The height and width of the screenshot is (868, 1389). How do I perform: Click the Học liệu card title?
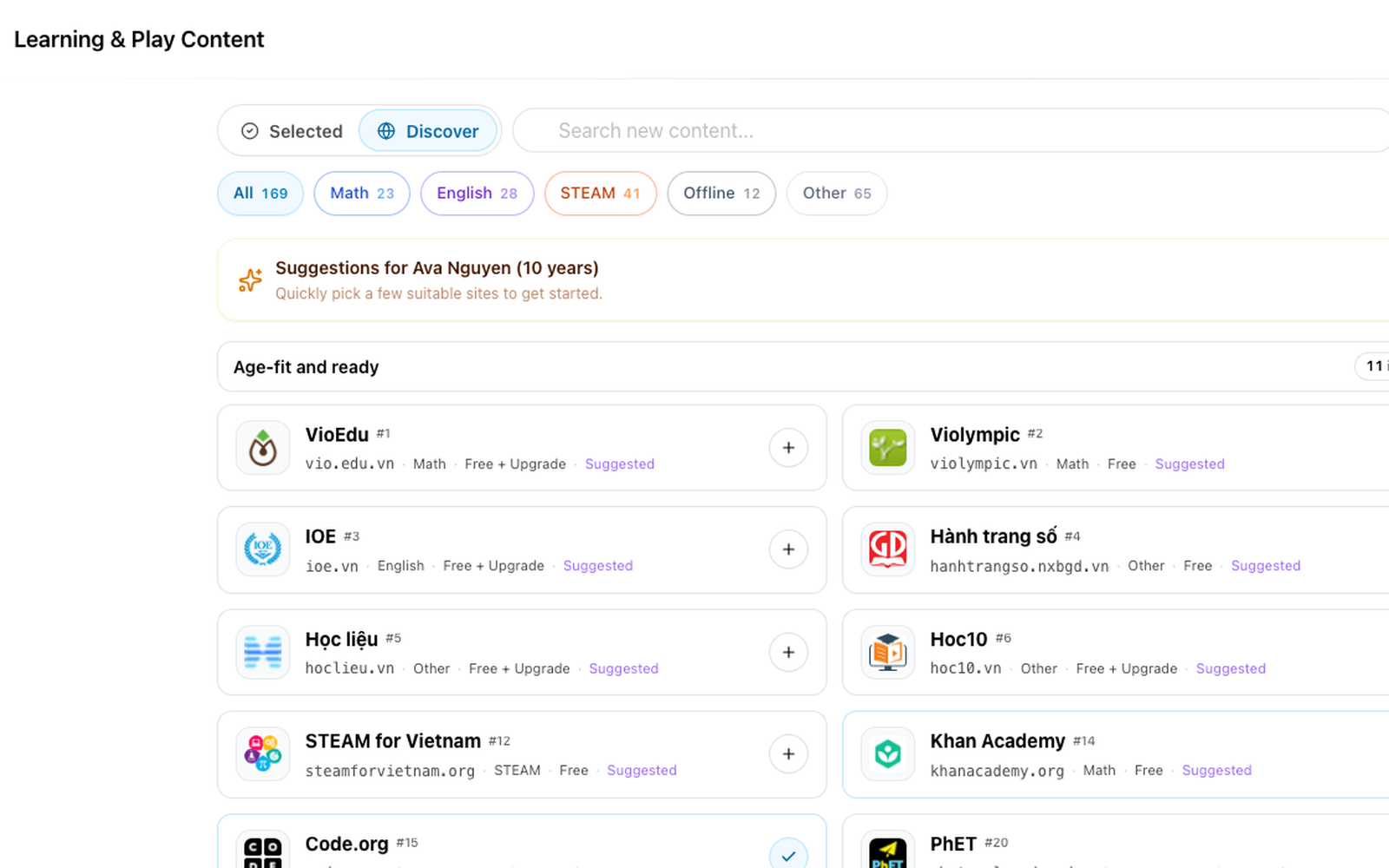pyautogui.click(x=341, y=639)
